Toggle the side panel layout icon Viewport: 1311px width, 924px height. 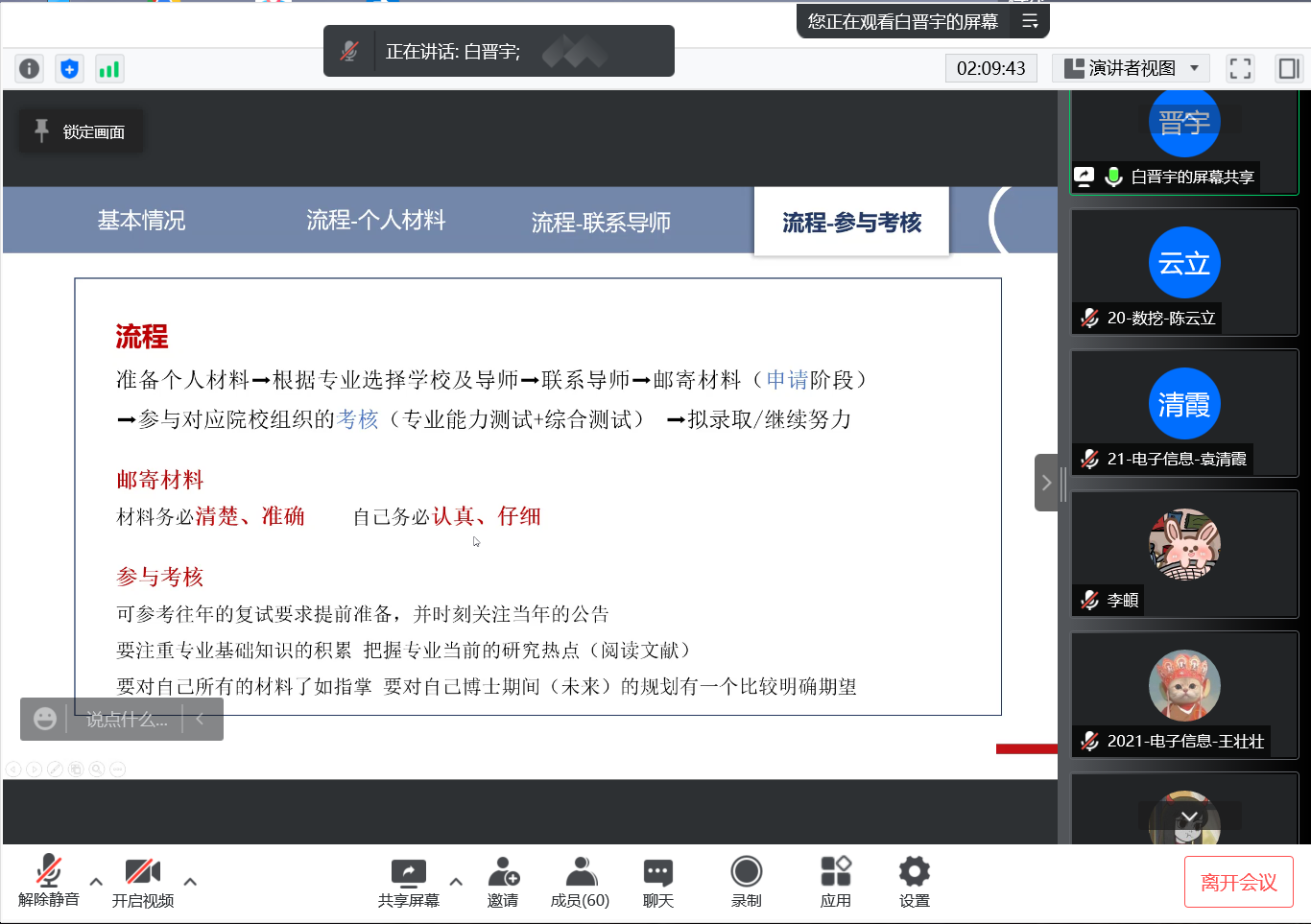[x=1288, y=69]
